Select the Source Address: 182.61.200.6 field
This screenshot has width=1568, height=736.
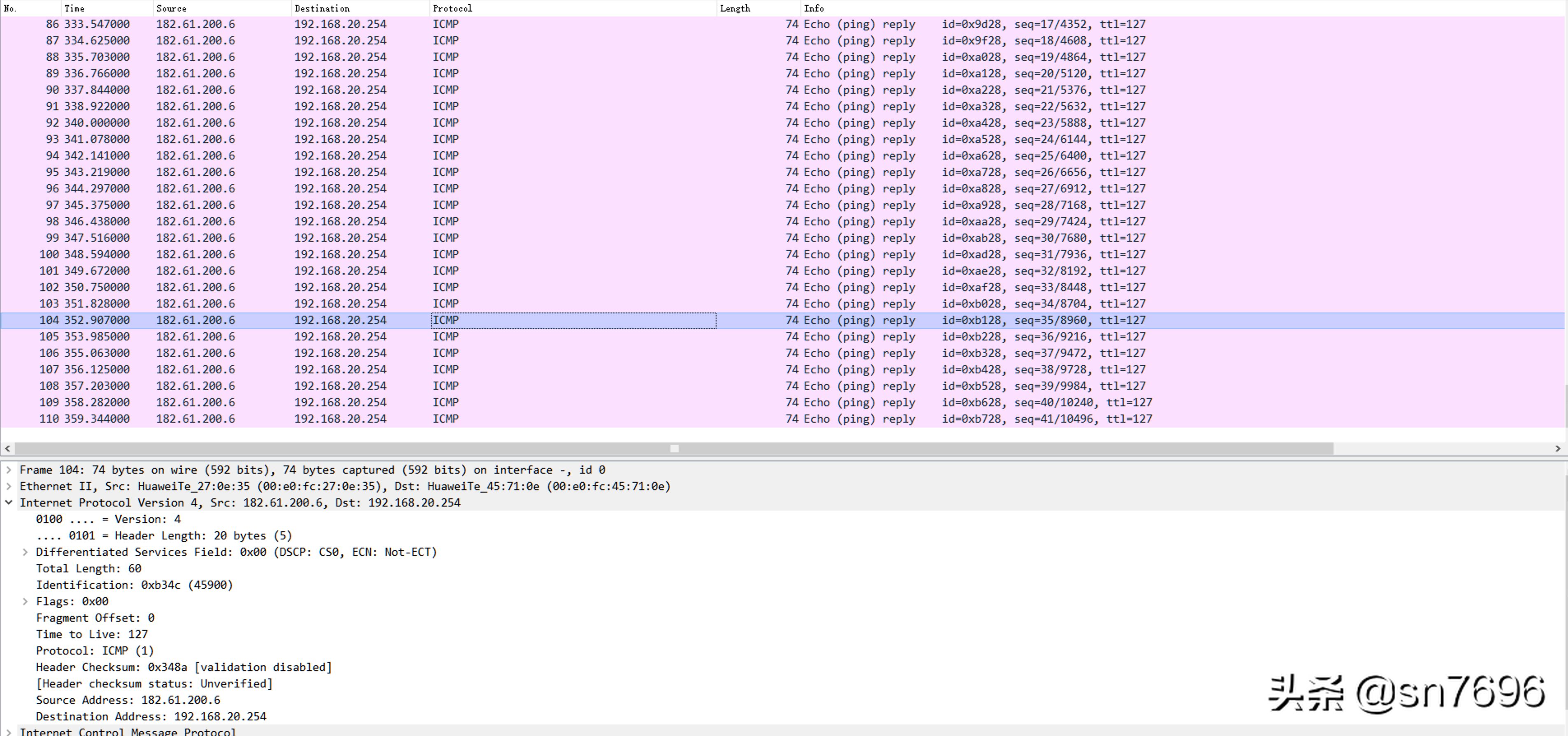pyautogui.click(x=128, y=699)
